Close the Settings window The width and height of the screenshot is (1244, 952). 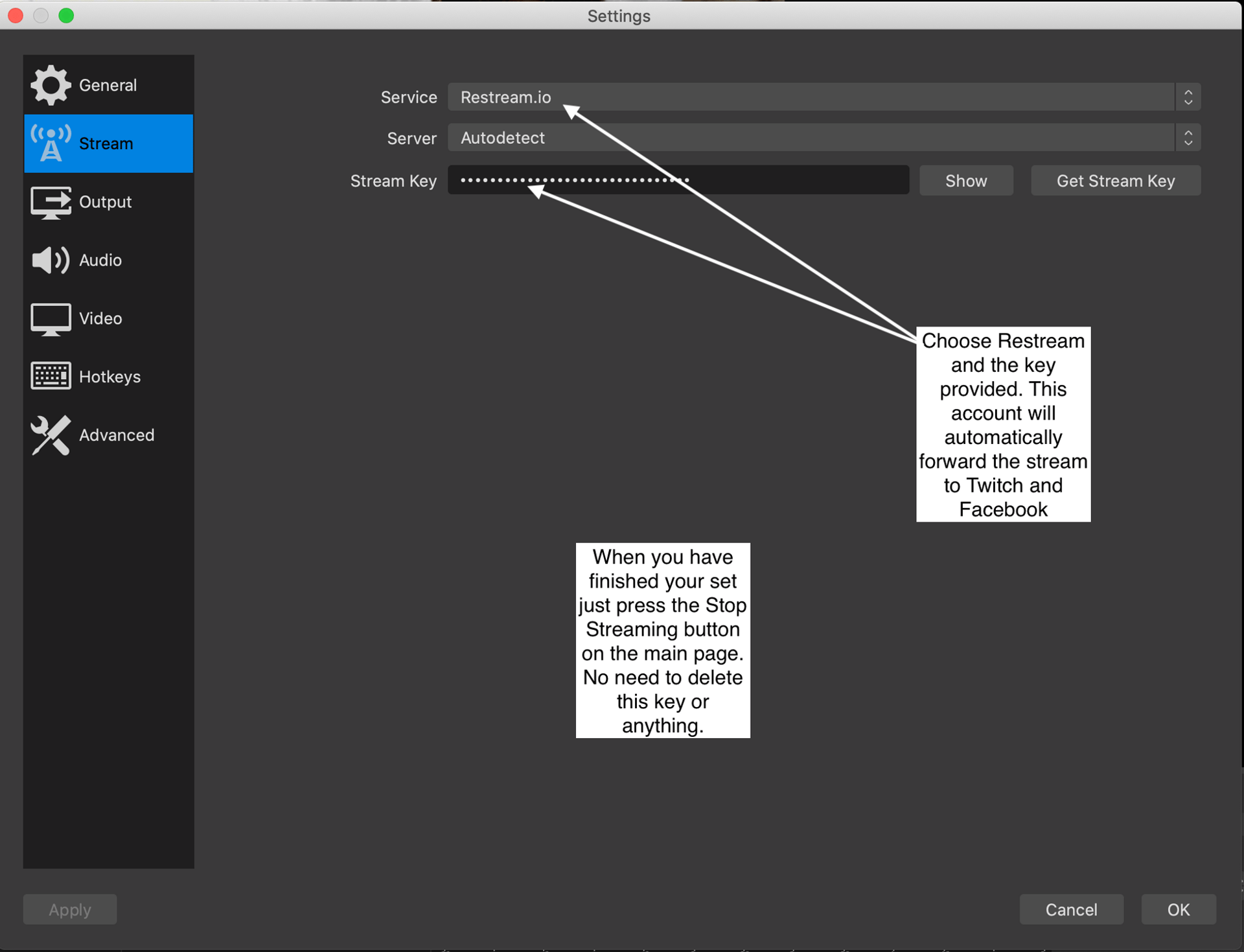pos(16,16)
